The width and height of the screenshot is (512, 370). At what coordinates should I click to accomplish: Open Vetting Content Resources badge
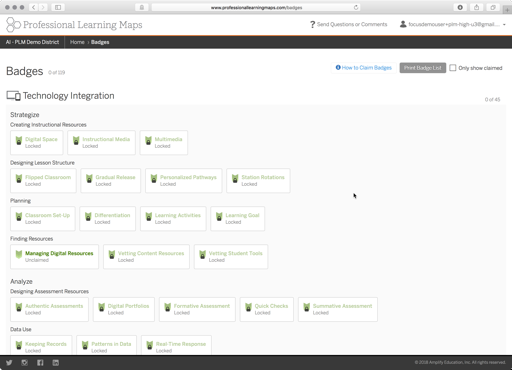(146, 257)
